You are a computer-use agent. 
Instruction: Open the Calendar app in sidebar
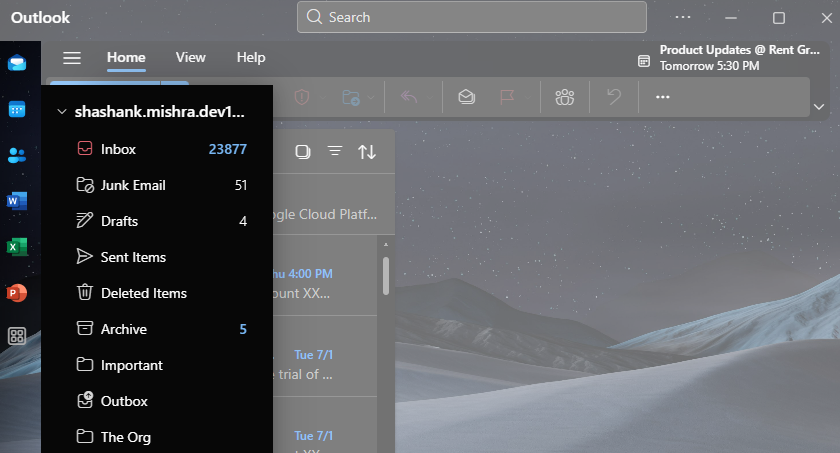(17, 109)
